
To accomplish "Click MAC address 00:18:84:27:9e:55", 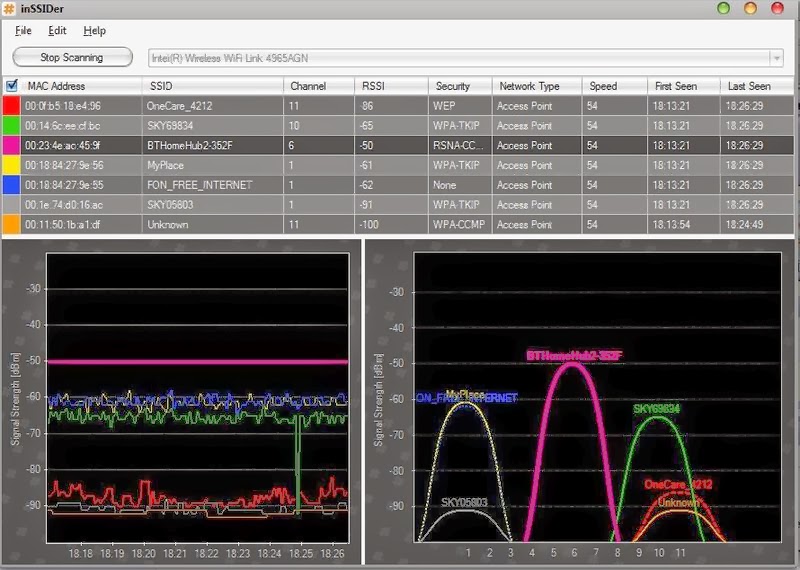I will (64, 185).
